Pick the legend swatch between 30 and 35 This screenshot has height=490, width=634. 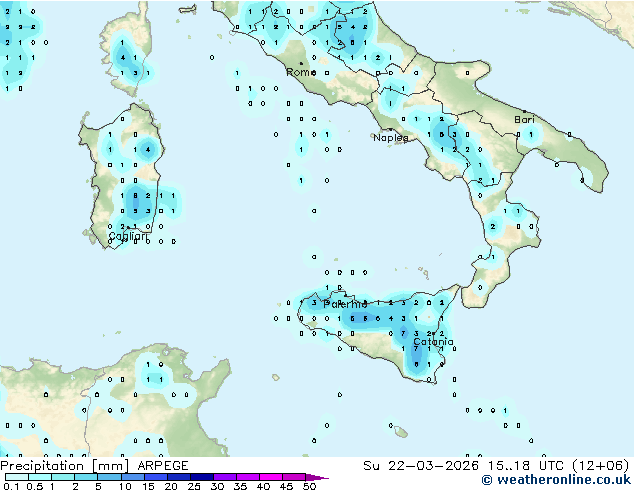225,477
